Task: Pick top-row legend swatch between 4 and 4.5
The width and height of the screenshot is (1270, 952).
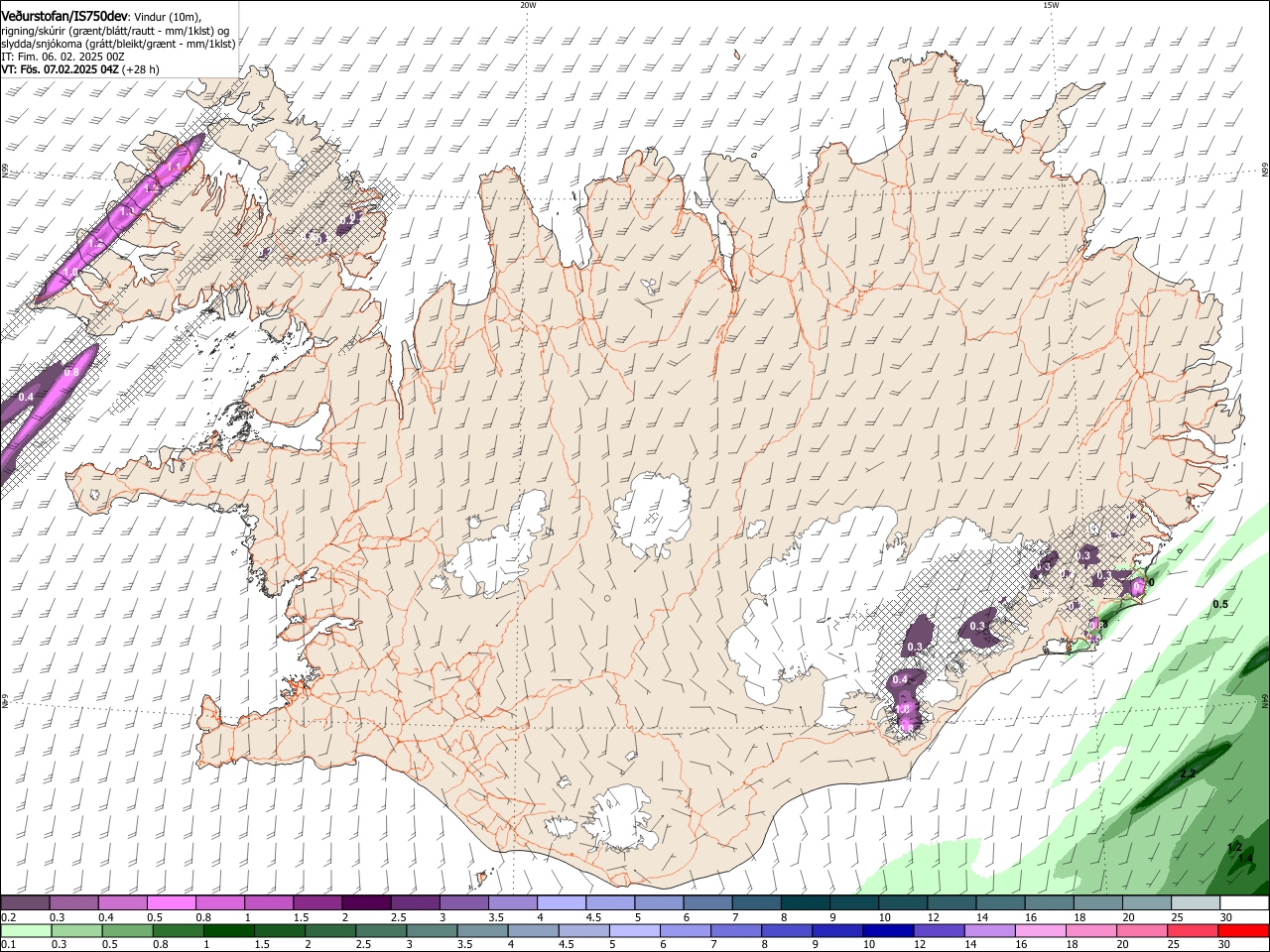Action: 560,903
